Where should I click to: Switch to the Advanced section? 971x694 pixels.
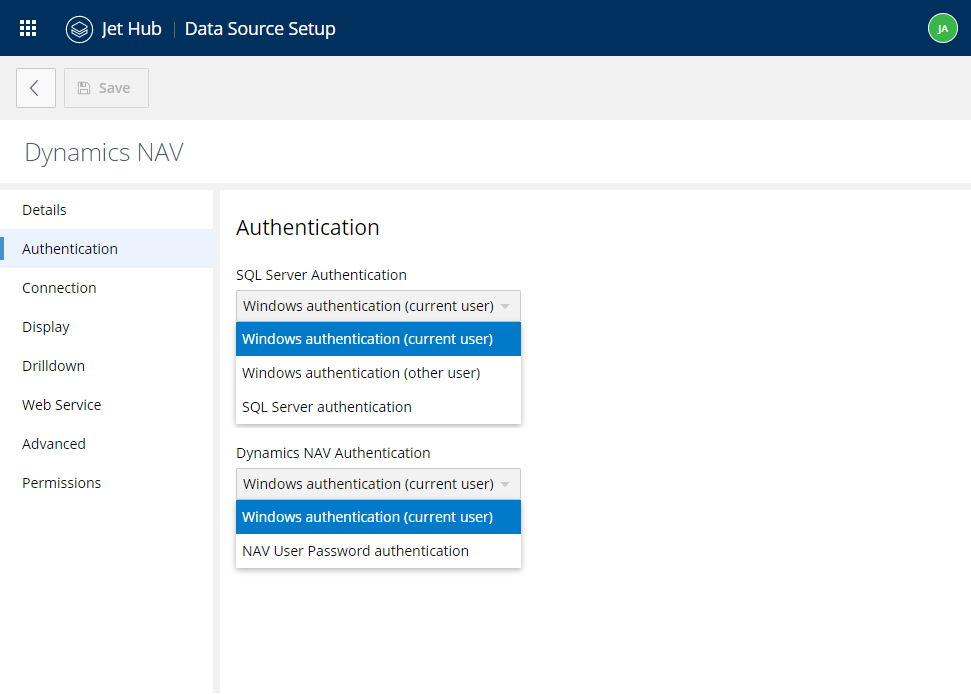[107, 444]
